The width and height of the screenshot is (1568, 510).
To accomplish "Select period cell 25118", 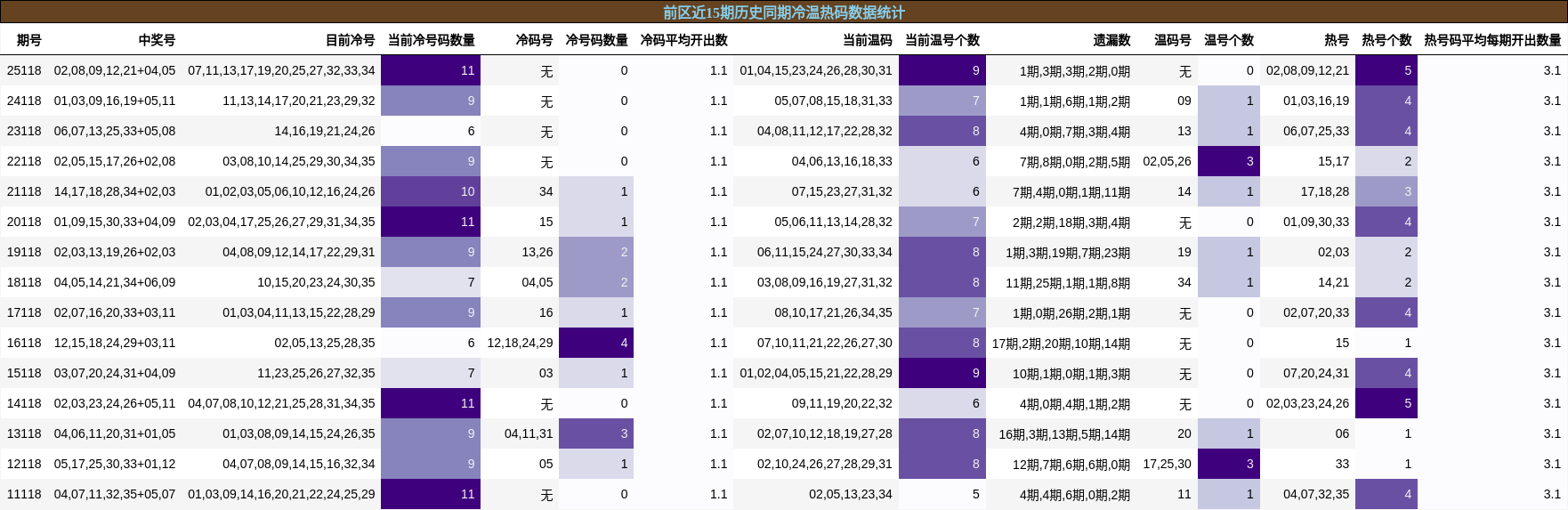I will [x=24, y=70].
